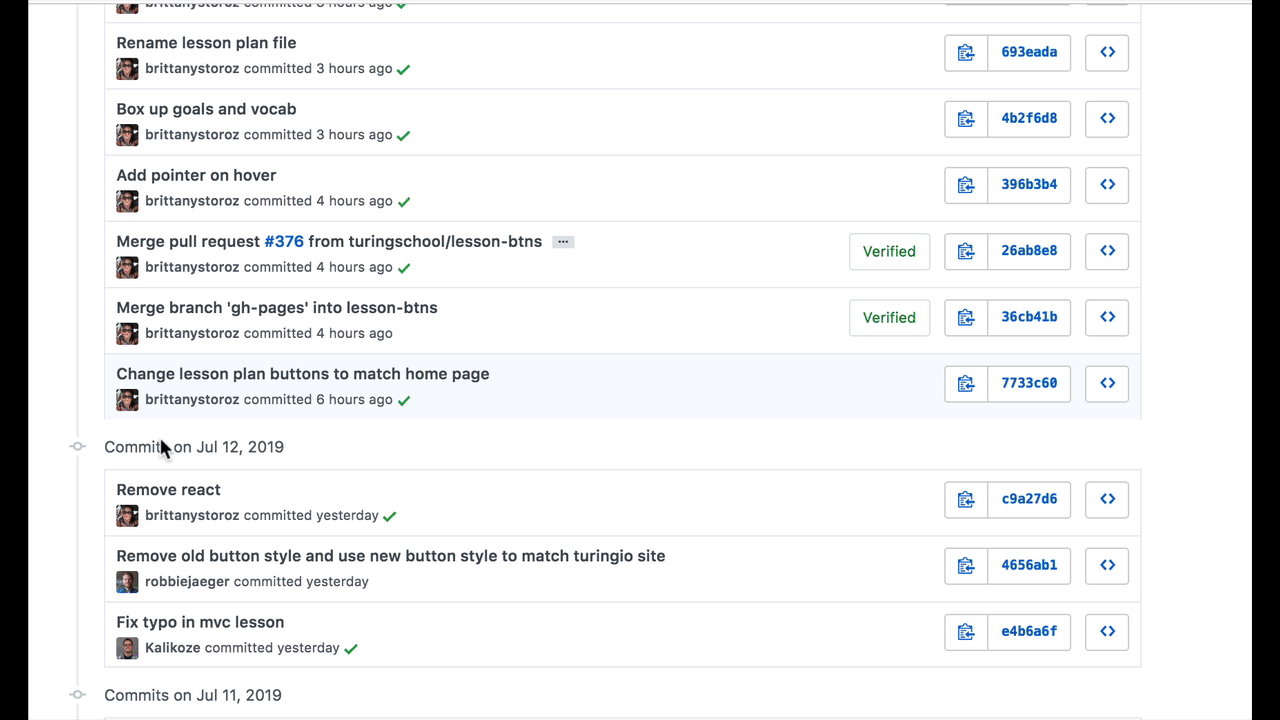Open commit hash e4b6a6f
1280x720 pixels.
coord(1029,632)
